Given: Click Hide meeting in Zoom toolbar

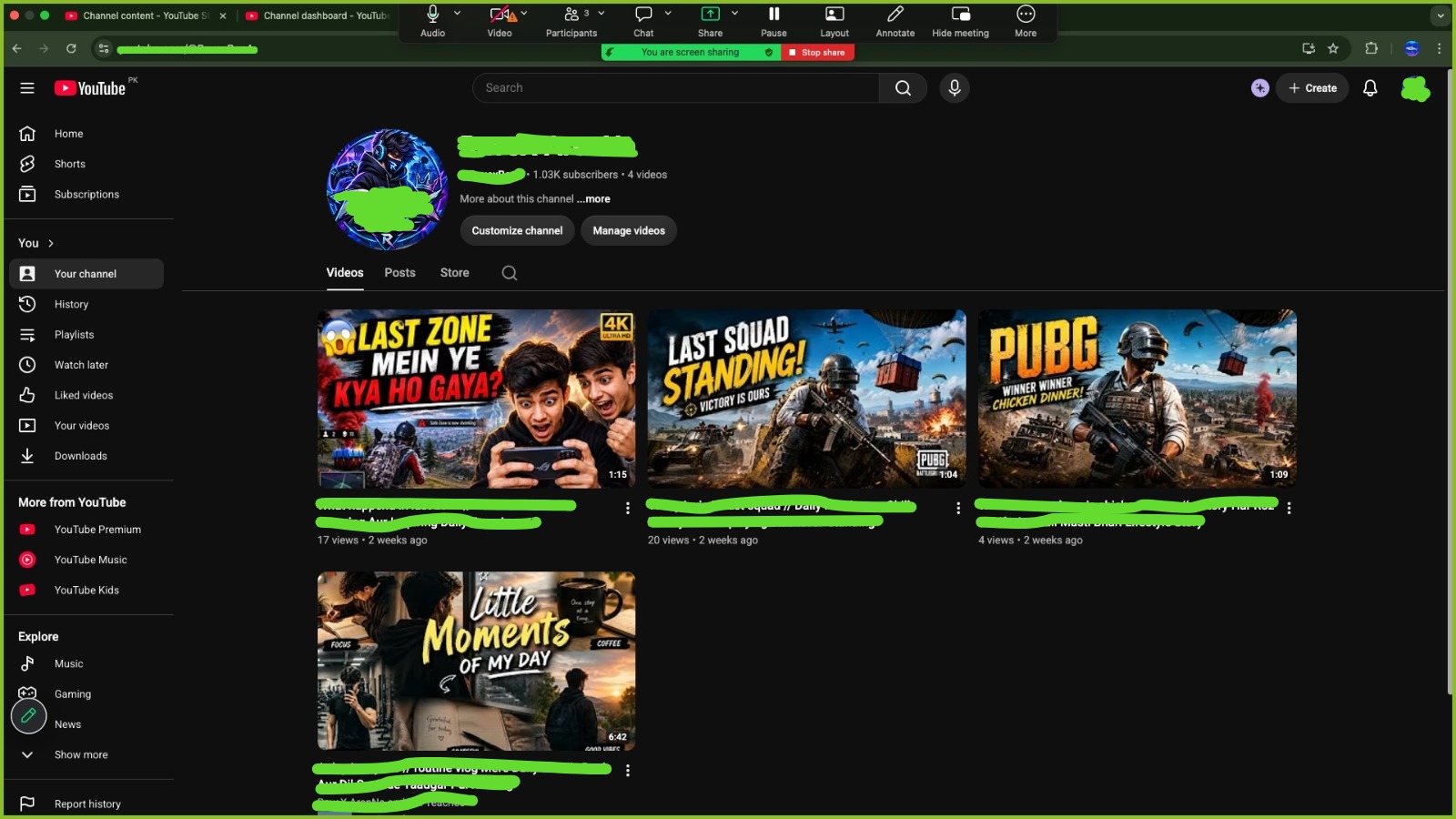Looking at the screenshot, I should [960, 21].
